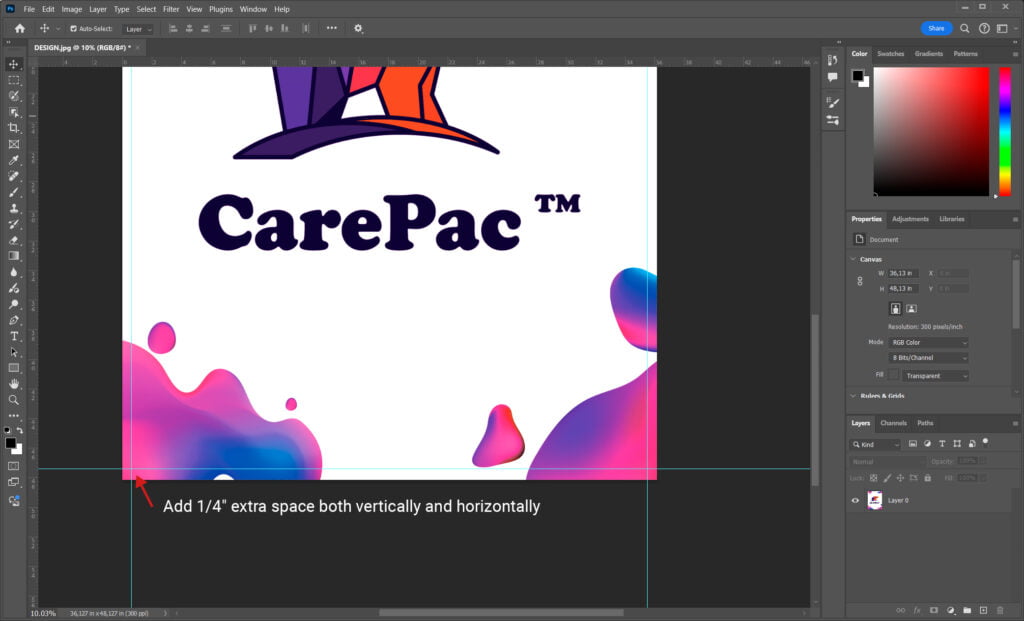The image size is (1024, 621).
Task: Select the Clone Stamp tool
Action: pos(14,208)
